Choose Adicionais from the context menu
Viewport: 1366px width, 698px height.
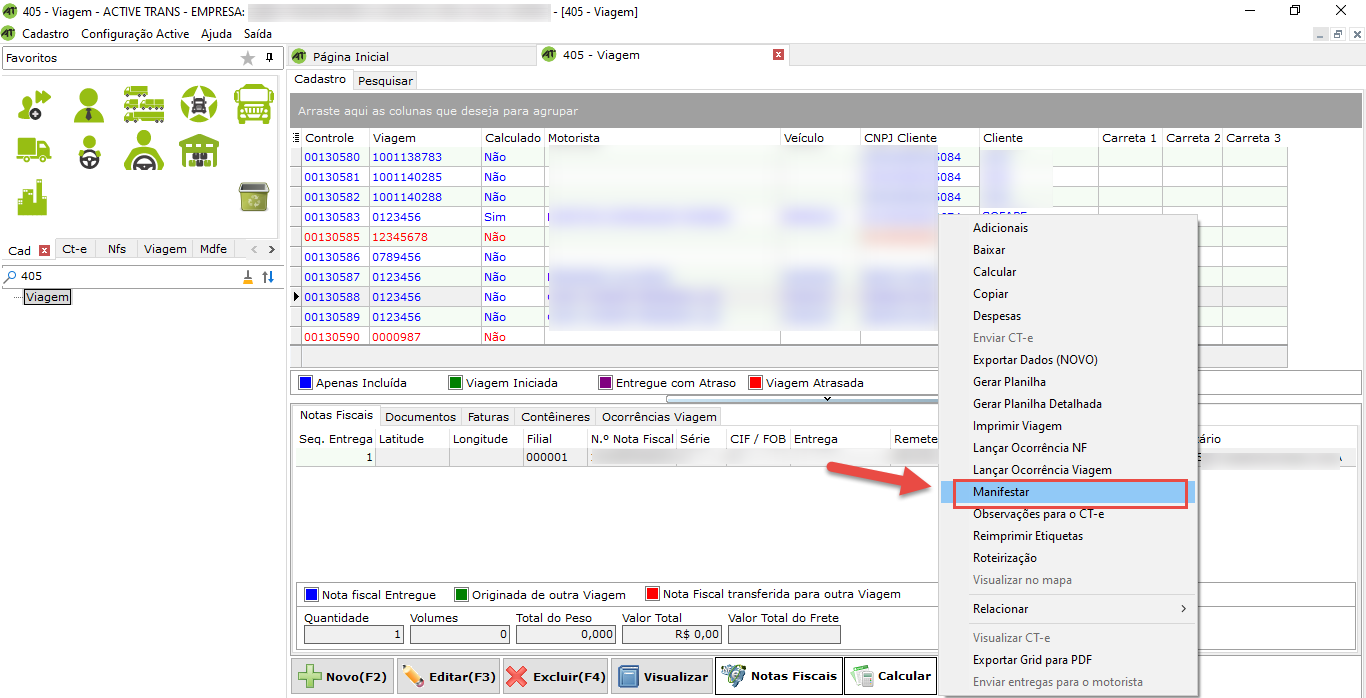(x=1068, y=228)
